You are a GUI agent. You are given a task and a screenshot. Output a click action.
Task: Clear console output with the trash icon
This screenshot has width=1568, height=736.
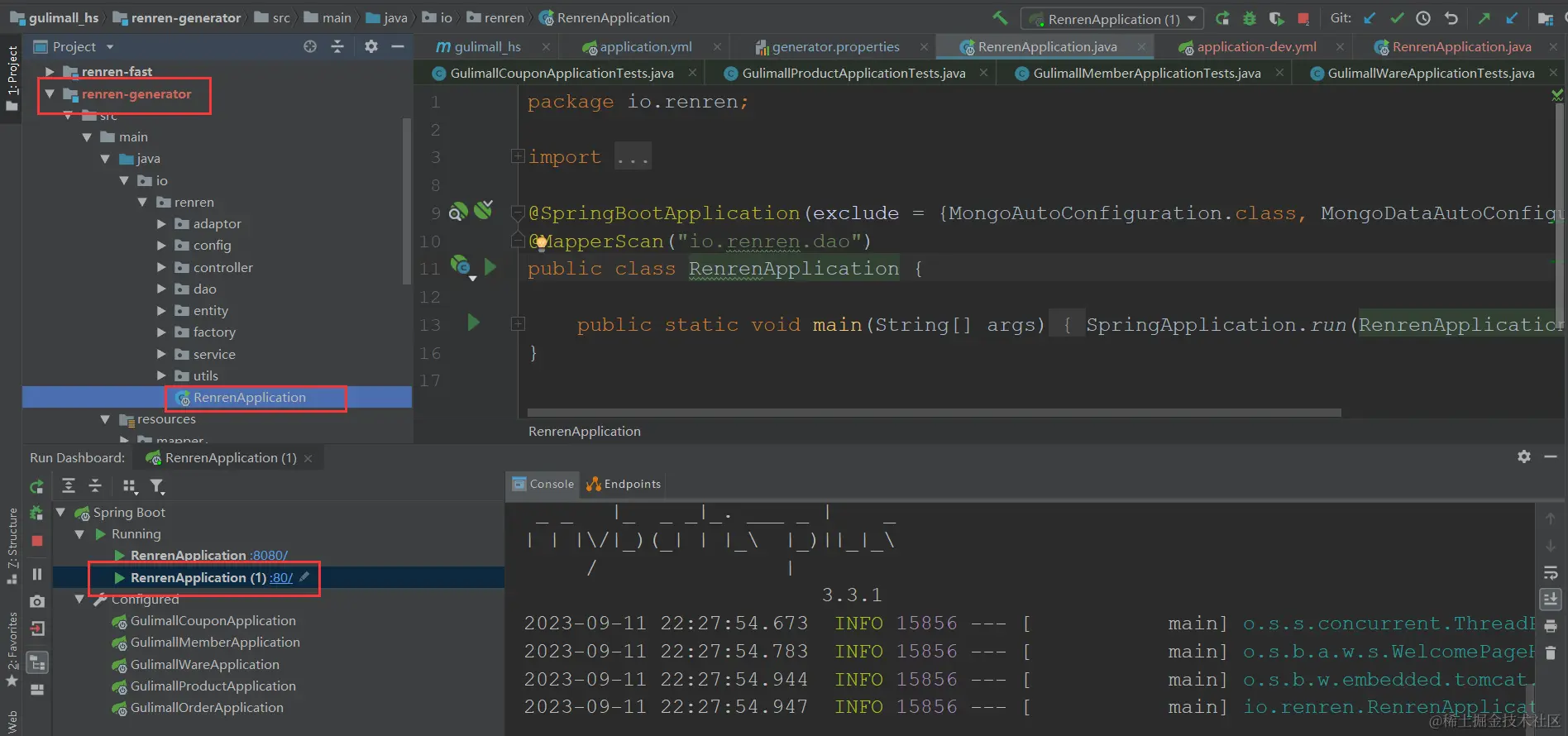(x=1551, y=653)
